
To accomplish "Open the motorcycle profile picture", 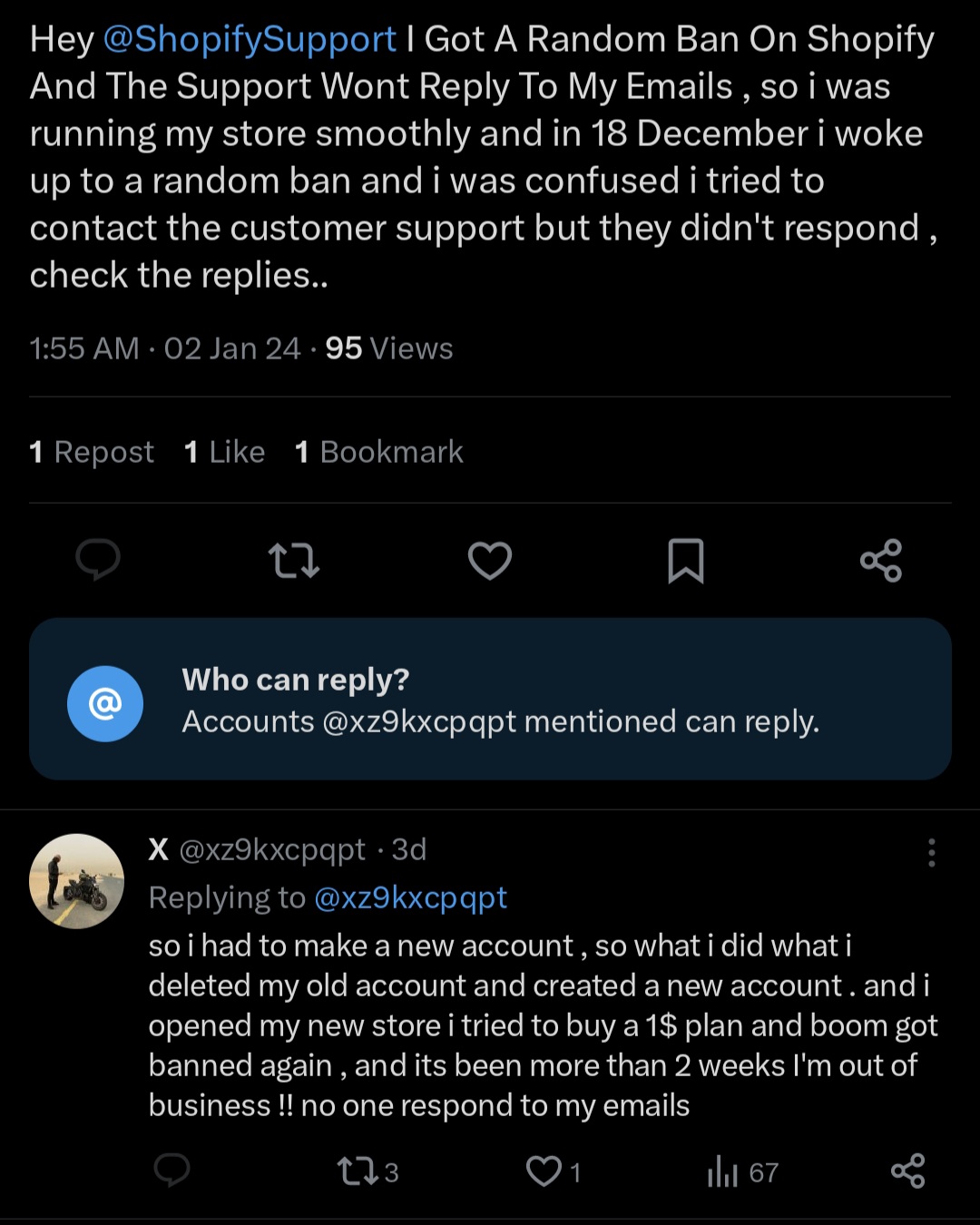I will pos(77,881).
